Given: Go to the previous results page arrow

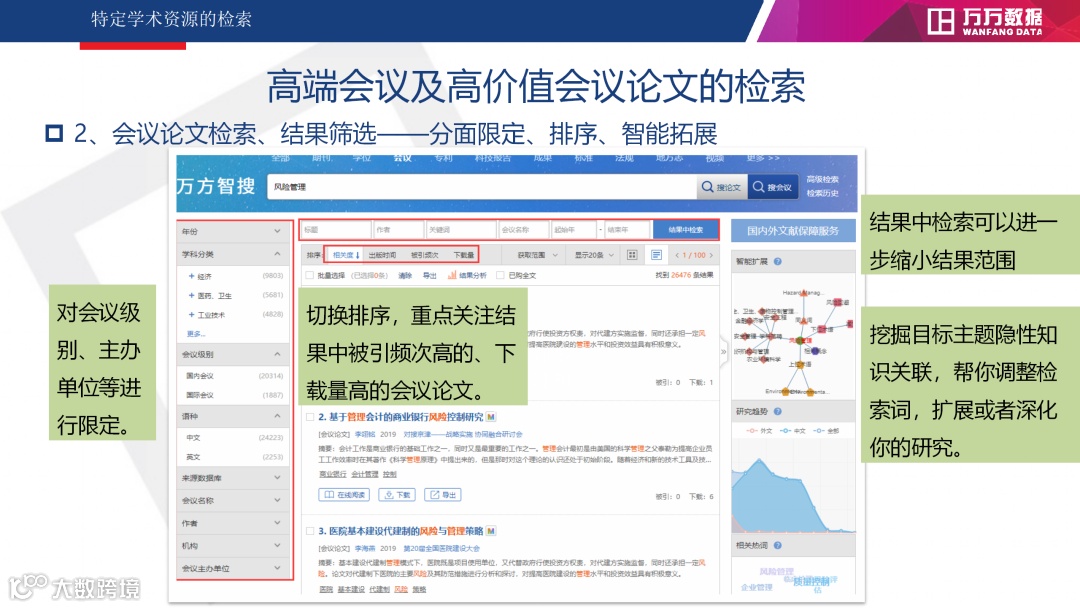Looking at the screenshot, I should (x=677, y=255).
